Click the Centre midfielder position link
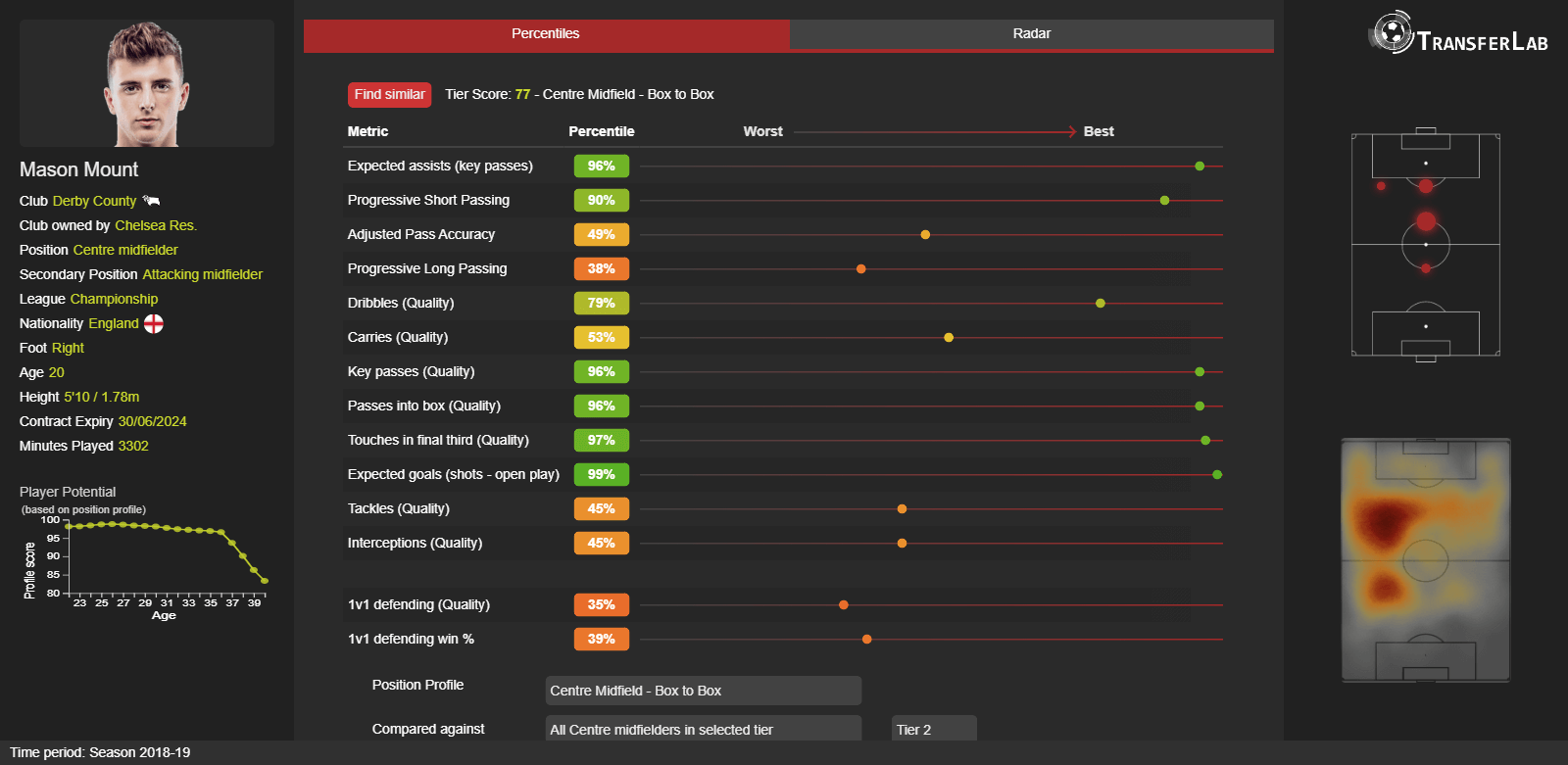 (x=125, y=250)
